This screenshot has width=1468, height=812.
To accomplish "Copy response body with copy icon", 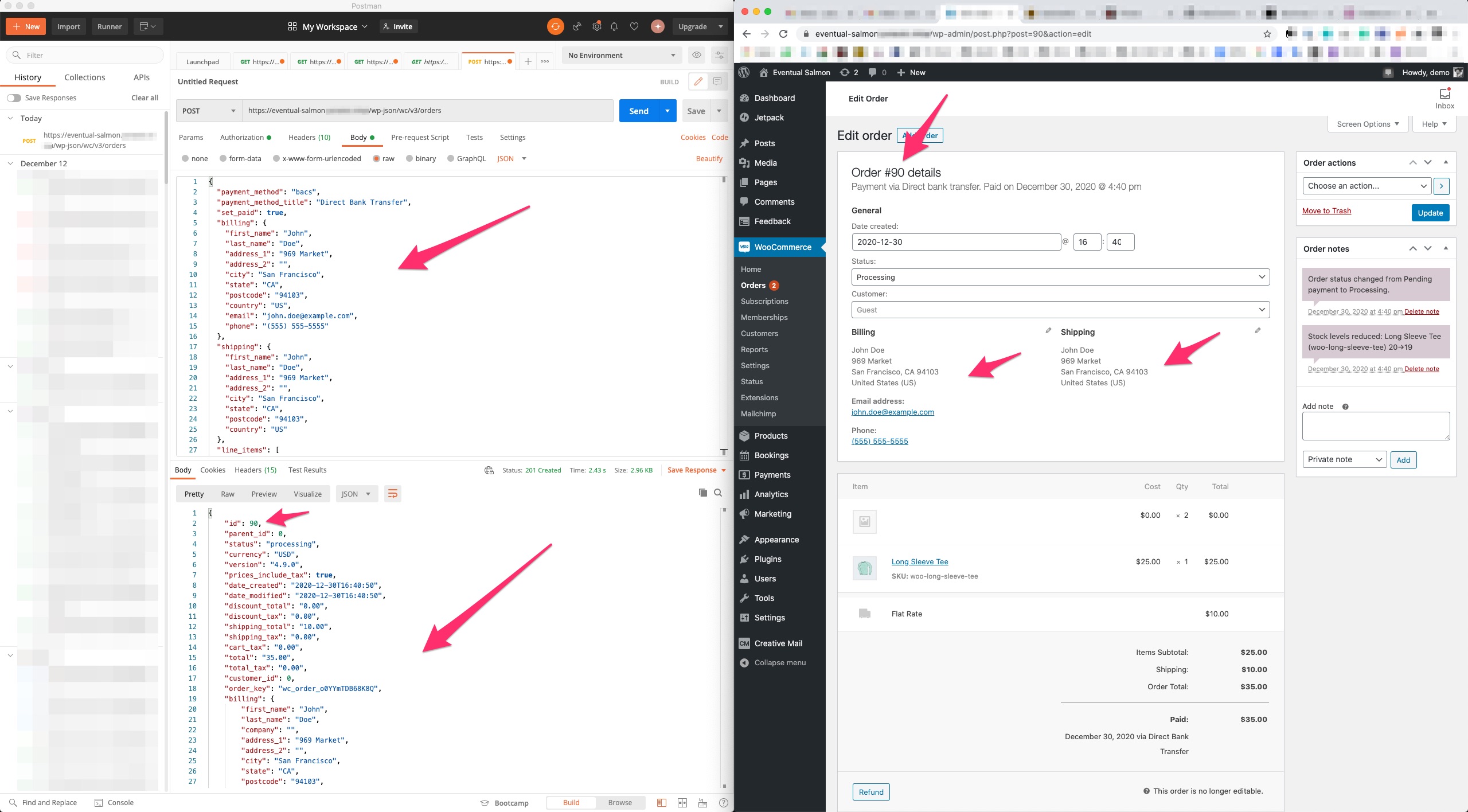I will tap(702, 493).
